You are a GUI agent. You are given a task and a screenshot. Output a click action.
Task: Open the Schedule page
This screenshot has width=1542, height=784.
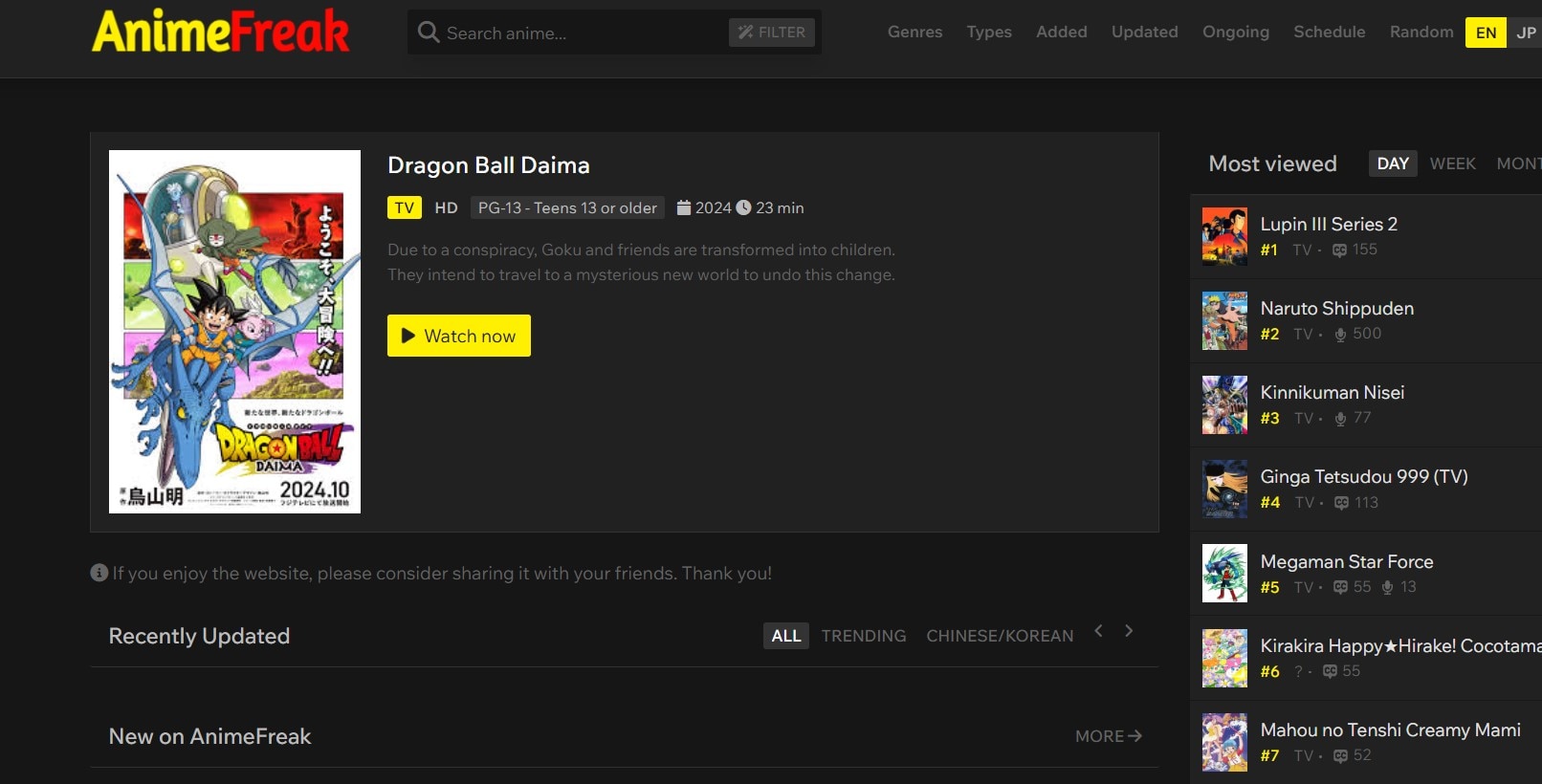1330,32
